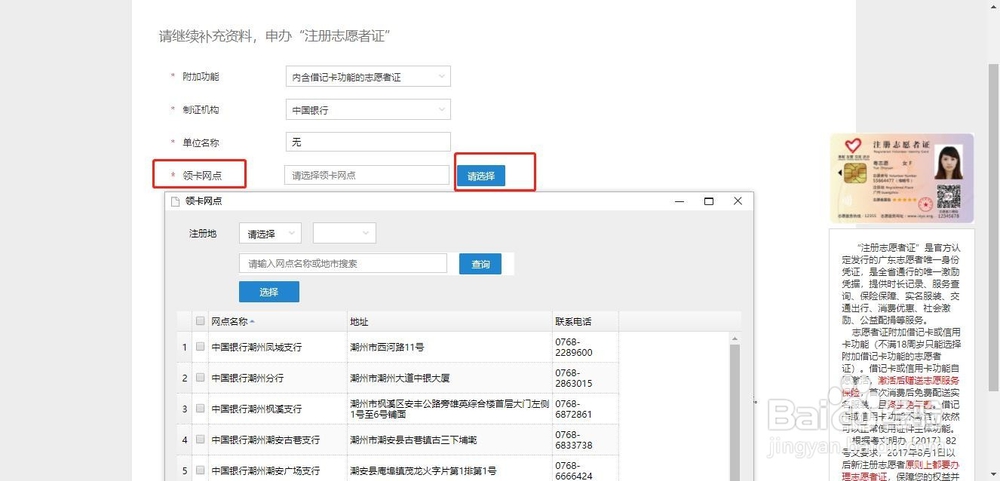Click the blue 选择 button
Screen dimensions: 1000x481
point(269,292)
